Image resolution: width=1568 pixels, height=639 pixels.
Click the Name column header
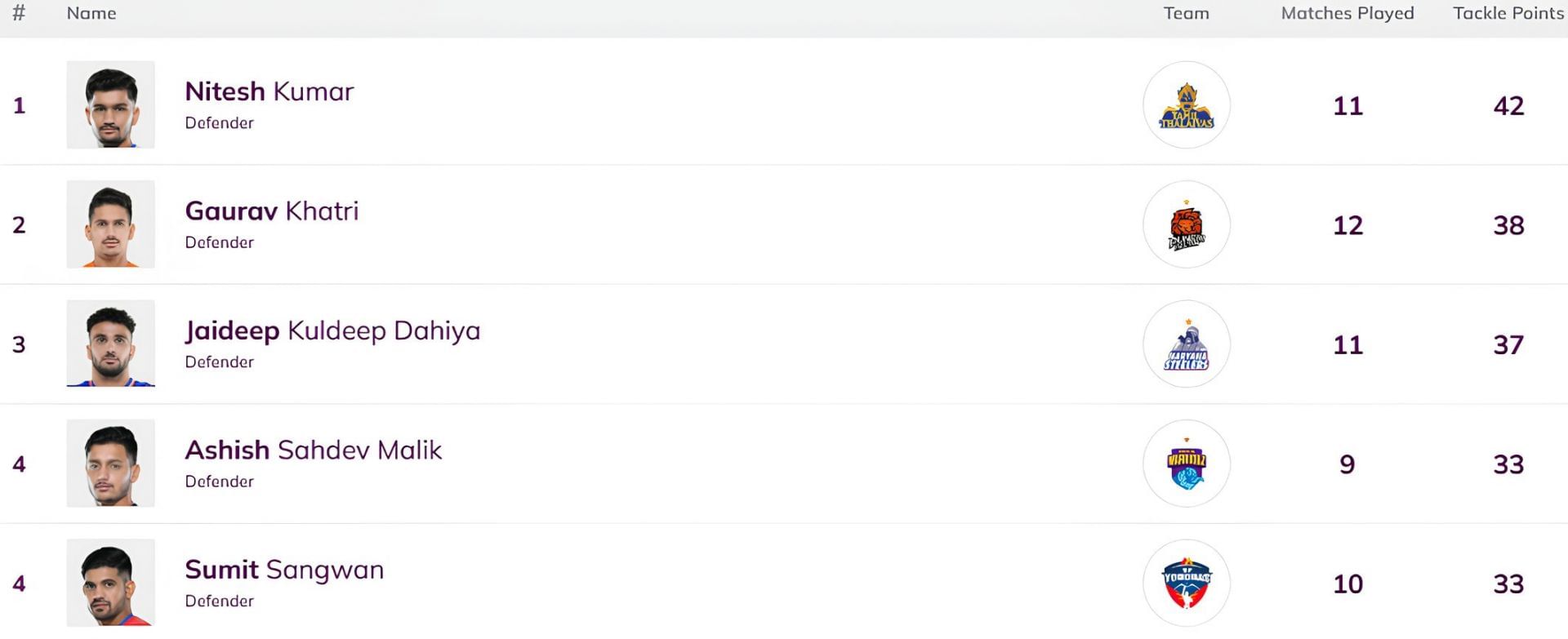tap(91, 13)
